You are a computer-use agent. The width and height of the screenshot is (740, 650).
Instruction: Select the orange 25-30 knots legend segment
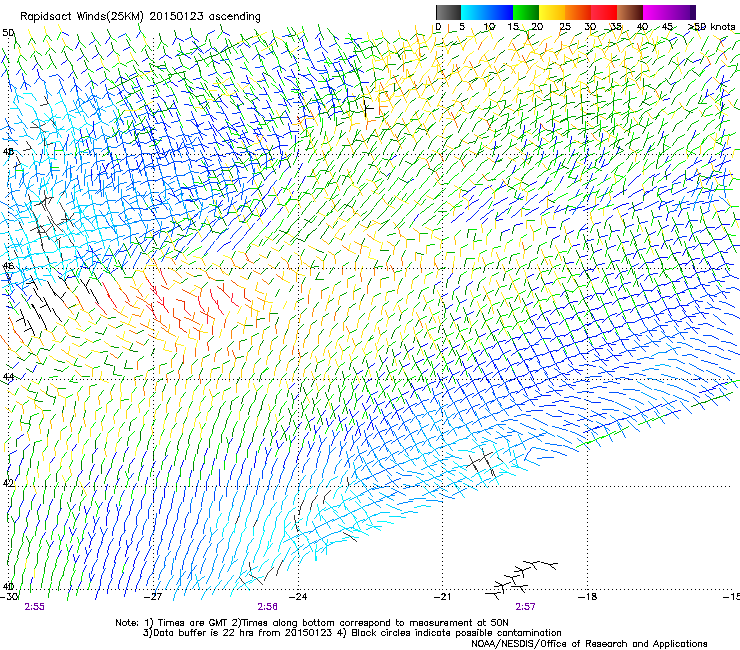click(x=578, y=12)
